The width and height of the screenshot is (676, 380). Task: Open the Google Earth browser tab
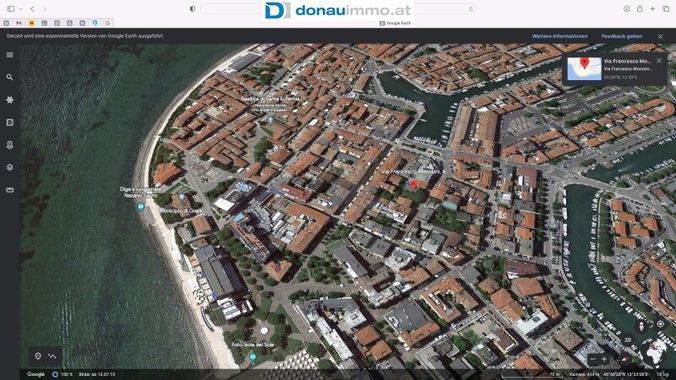[395, 23]
